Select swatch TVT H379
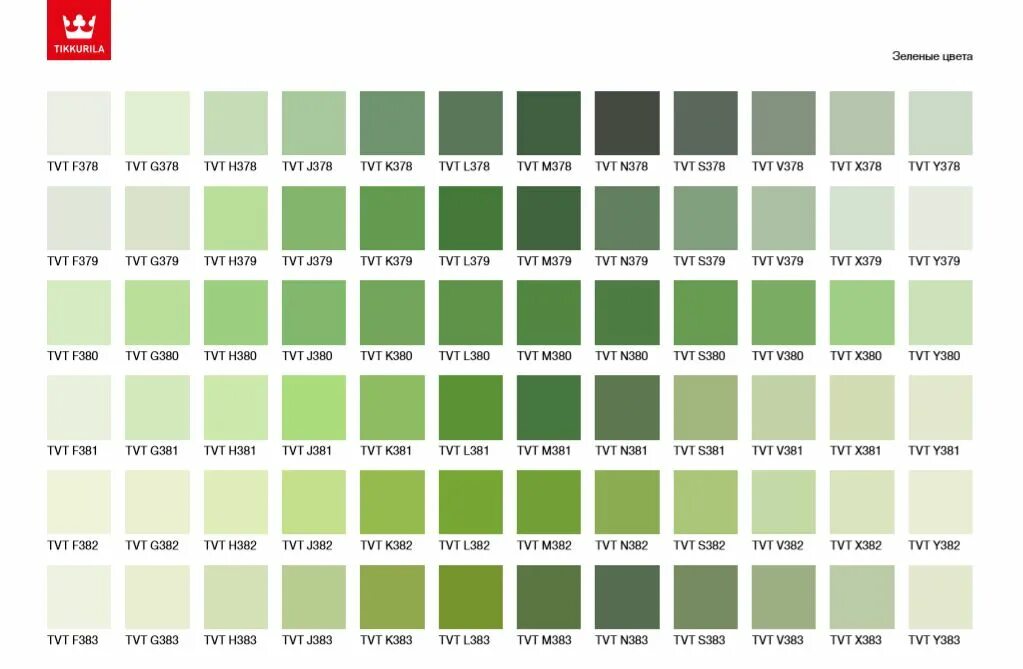Viewport: 1023px width, 669px height. tap(236, 218)
